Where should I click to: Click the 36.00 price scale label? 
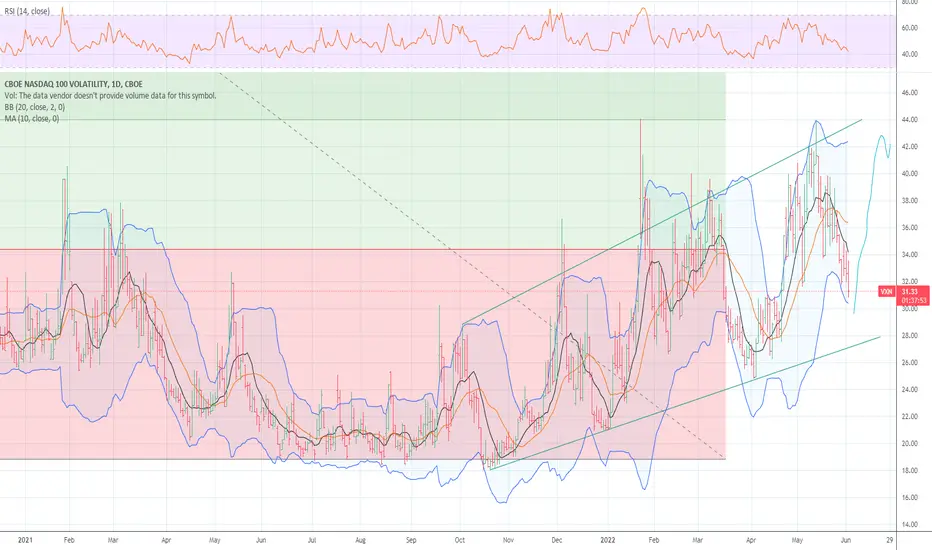click(909, 228)
